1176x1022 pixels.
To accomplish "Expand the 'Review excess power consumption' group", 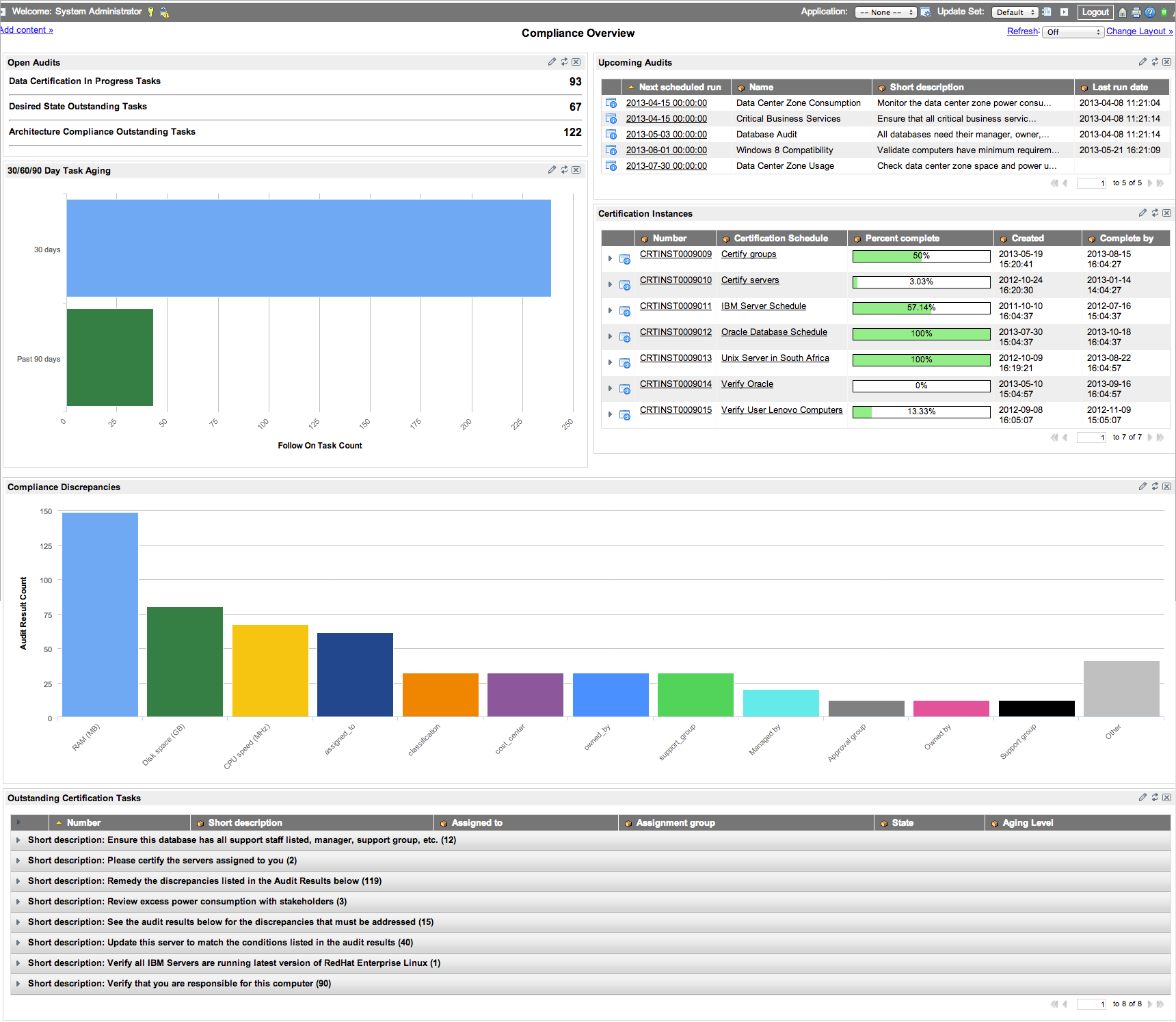I will pyautogui.click(x=18, y=902).
